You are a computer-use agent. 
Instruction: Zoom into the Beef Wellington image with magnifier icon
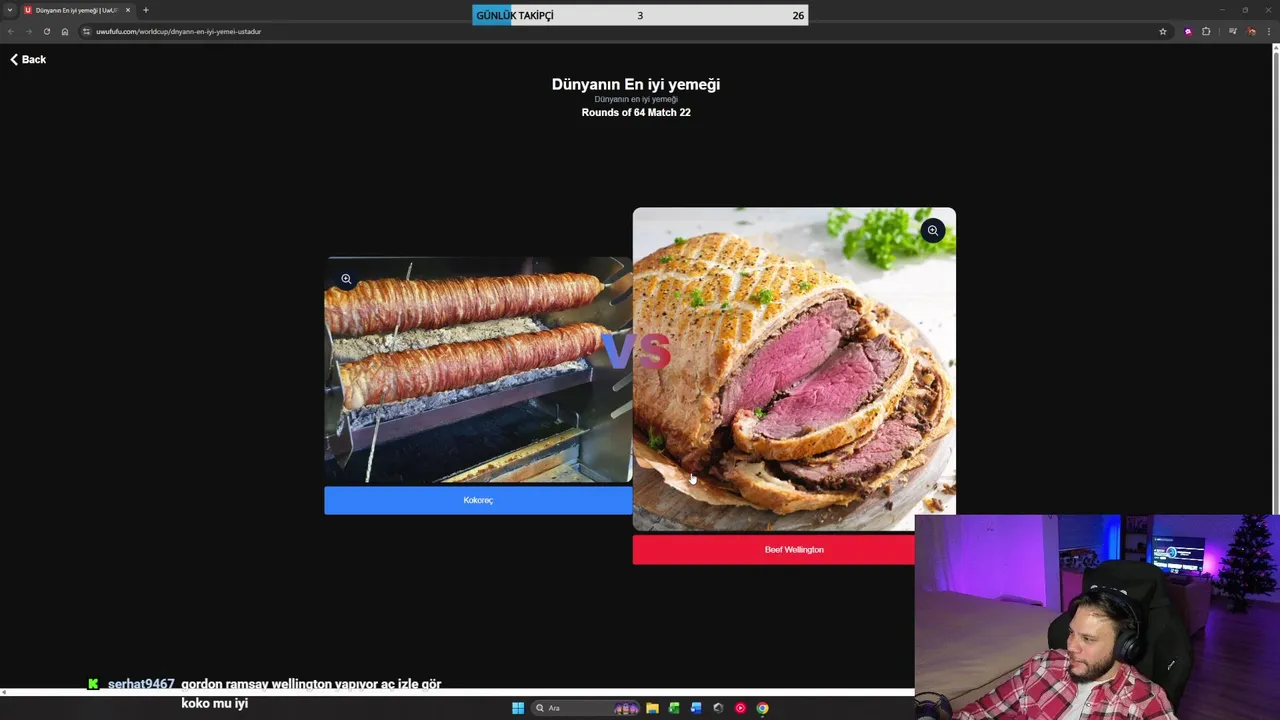tap(932, 231)
